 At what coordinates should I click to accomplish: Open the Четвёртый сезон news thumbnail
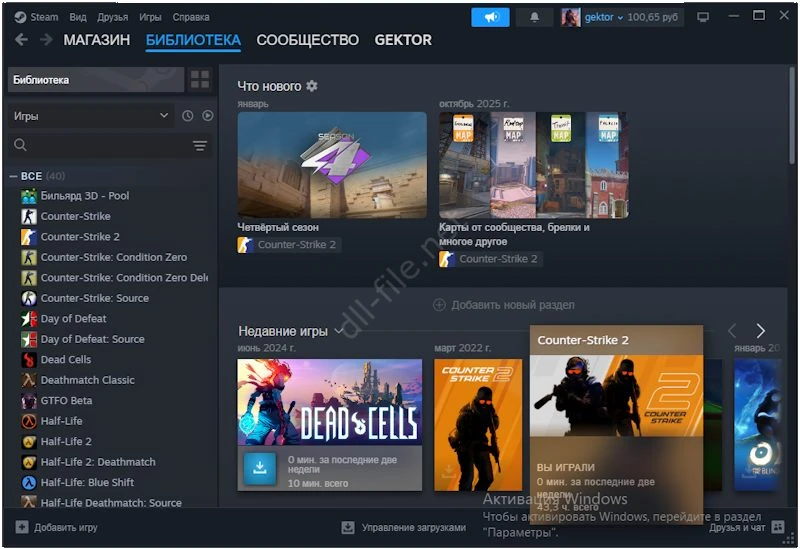click(332, 165)
